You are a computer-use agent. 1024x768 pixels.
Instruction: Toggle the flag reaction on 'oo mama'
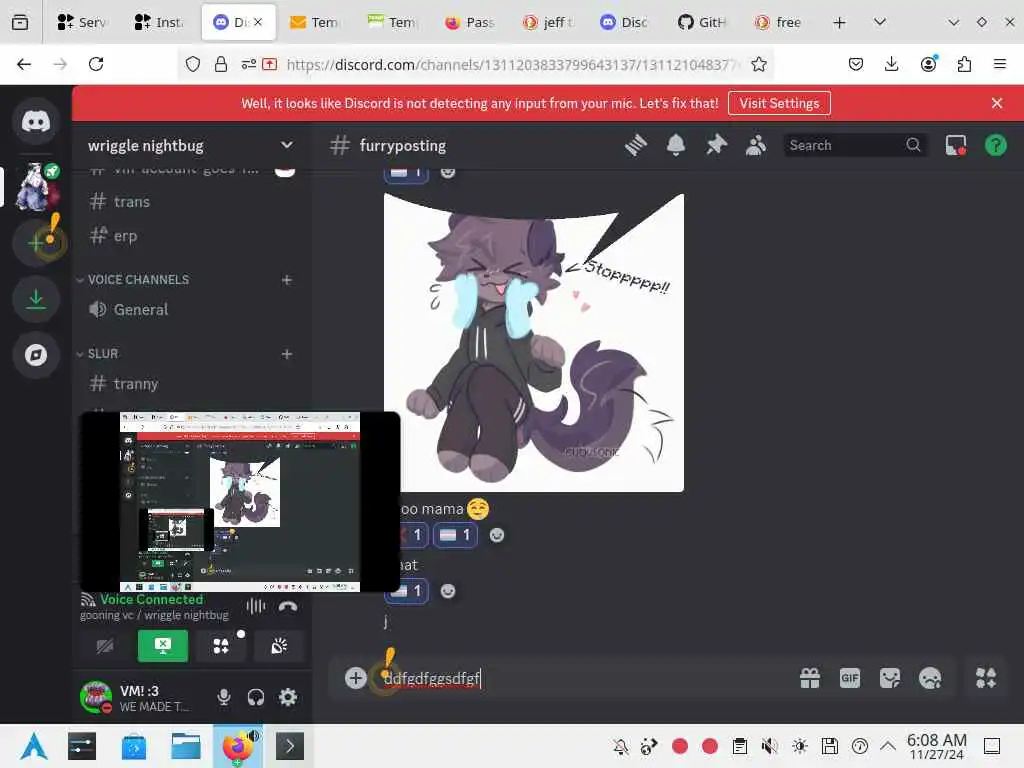pyautogui.click(x=455, y=536)
